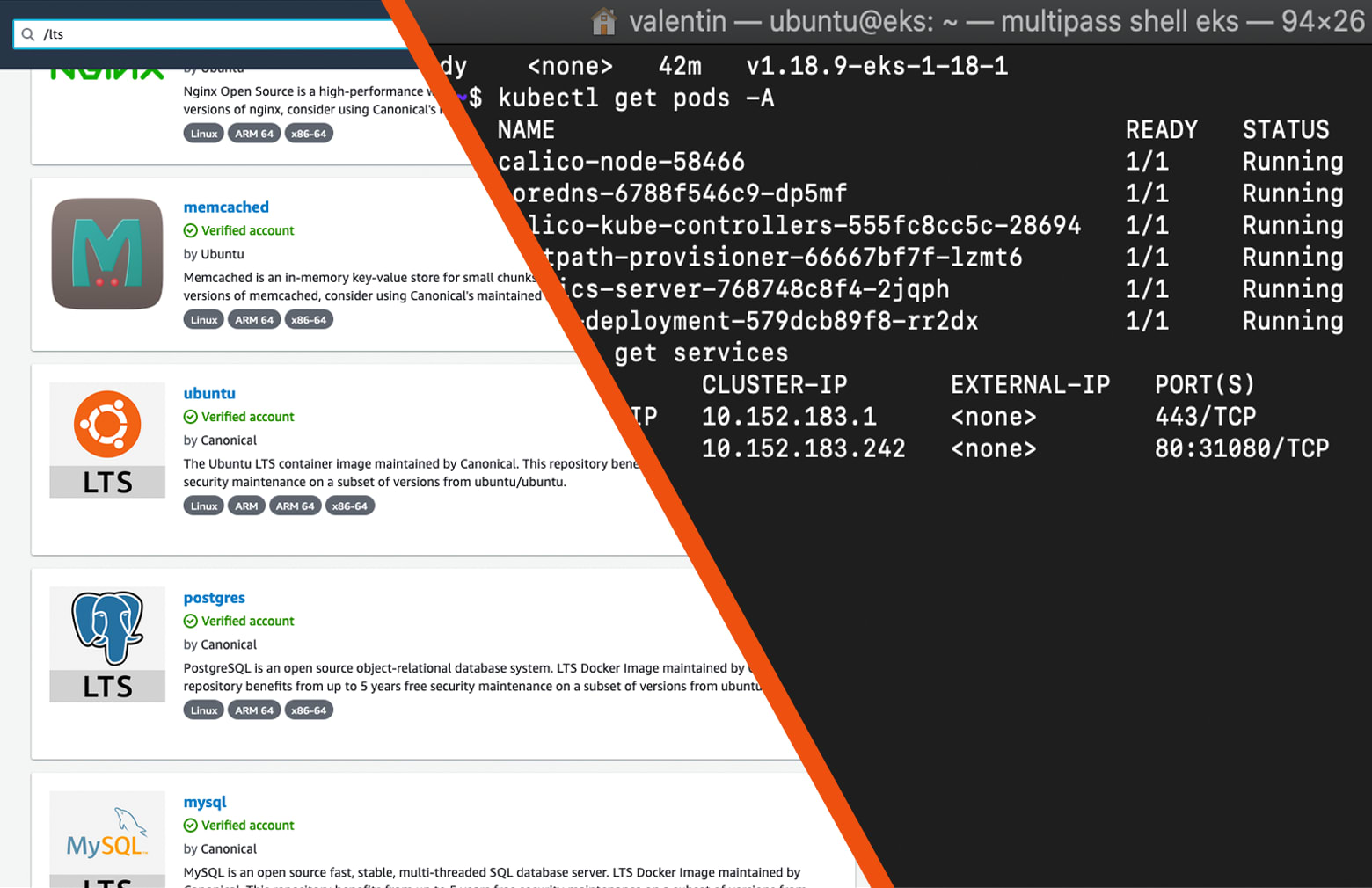Open the postgres repository link
The height and width of the screenshot is (888, 1372).
click(x=214, y=597)
